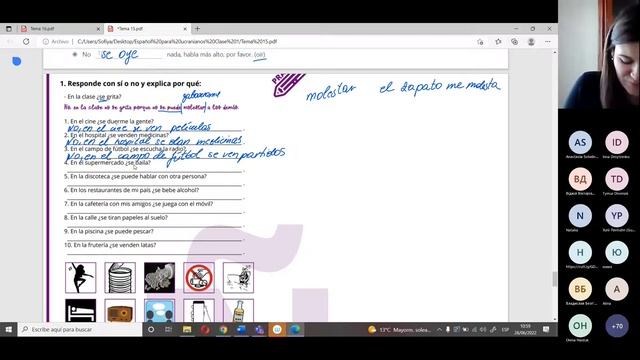Click the spilled pills image thumbnail
The width and height of the screenshot is (640, 360).
[159, 278]
